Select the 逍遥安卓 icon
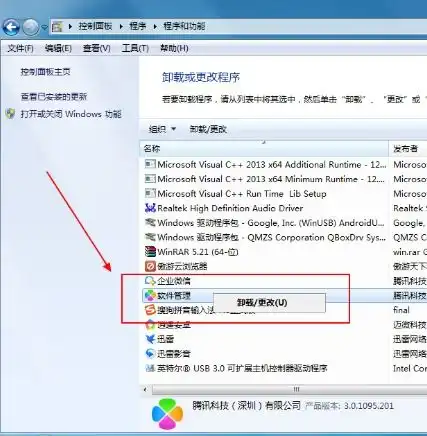The height and width of the screenshot is (436, 427). 150,324
